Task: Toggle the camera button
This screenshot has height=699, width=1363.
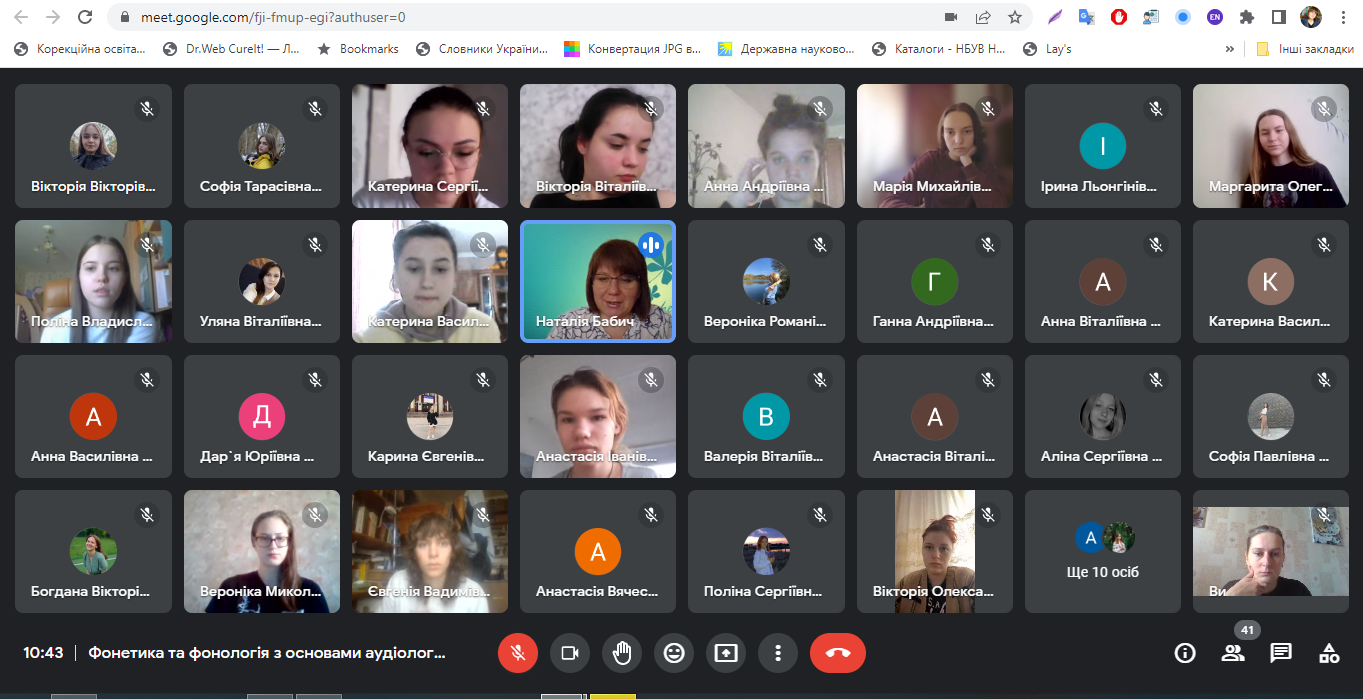Action: click(569, 653)
